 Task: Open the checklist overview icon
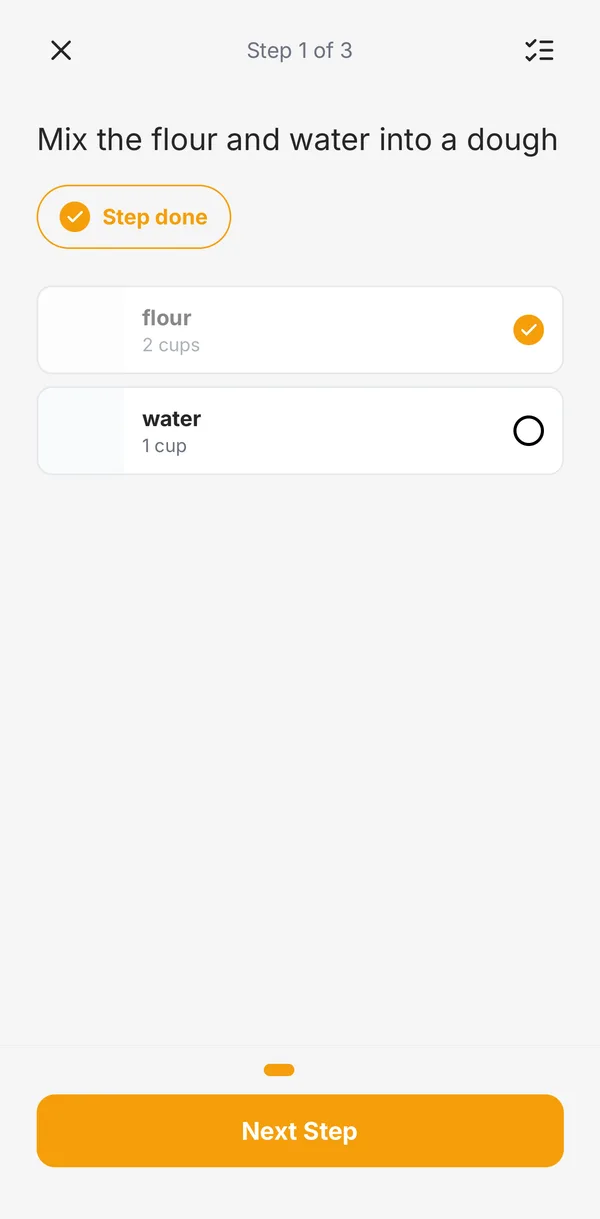[x=539, y=50]
